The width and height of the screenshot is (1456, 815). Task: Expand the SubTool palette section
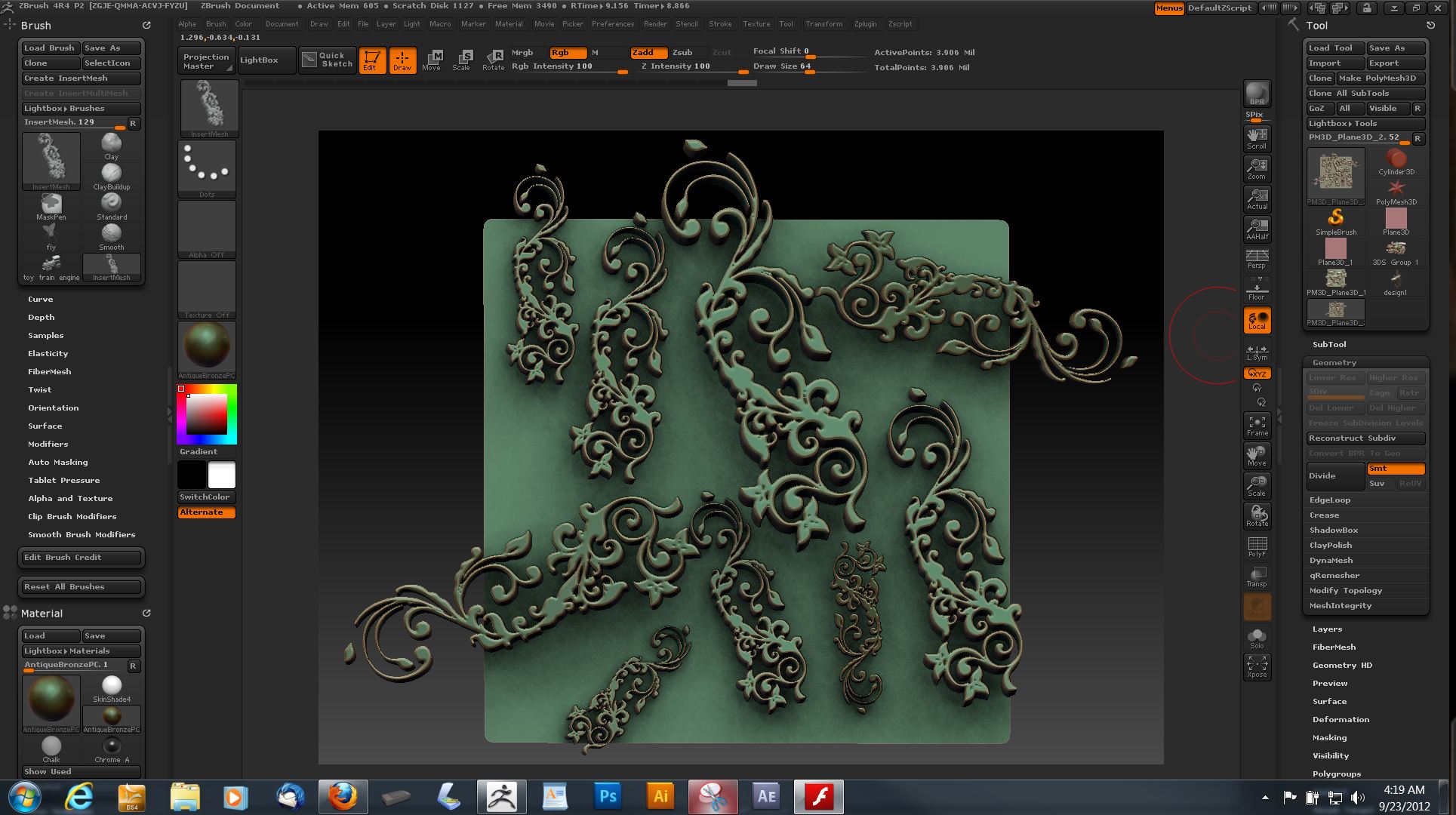1329,345
